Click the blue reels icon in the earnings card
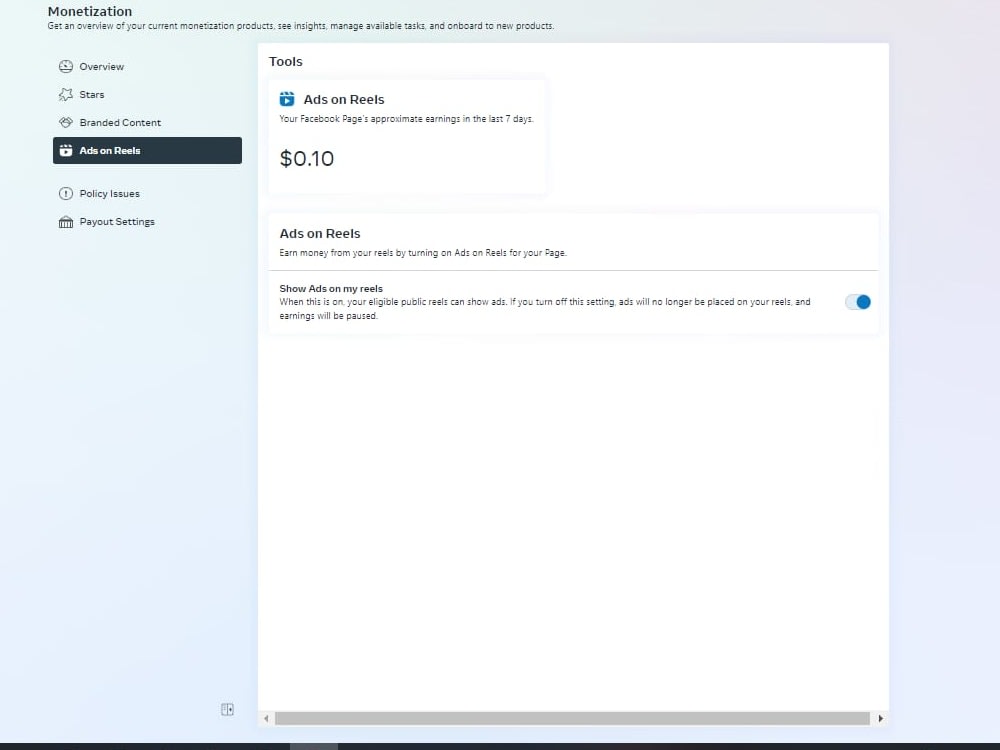This screenshot has height=750, width=1000. tap(287, 99)
